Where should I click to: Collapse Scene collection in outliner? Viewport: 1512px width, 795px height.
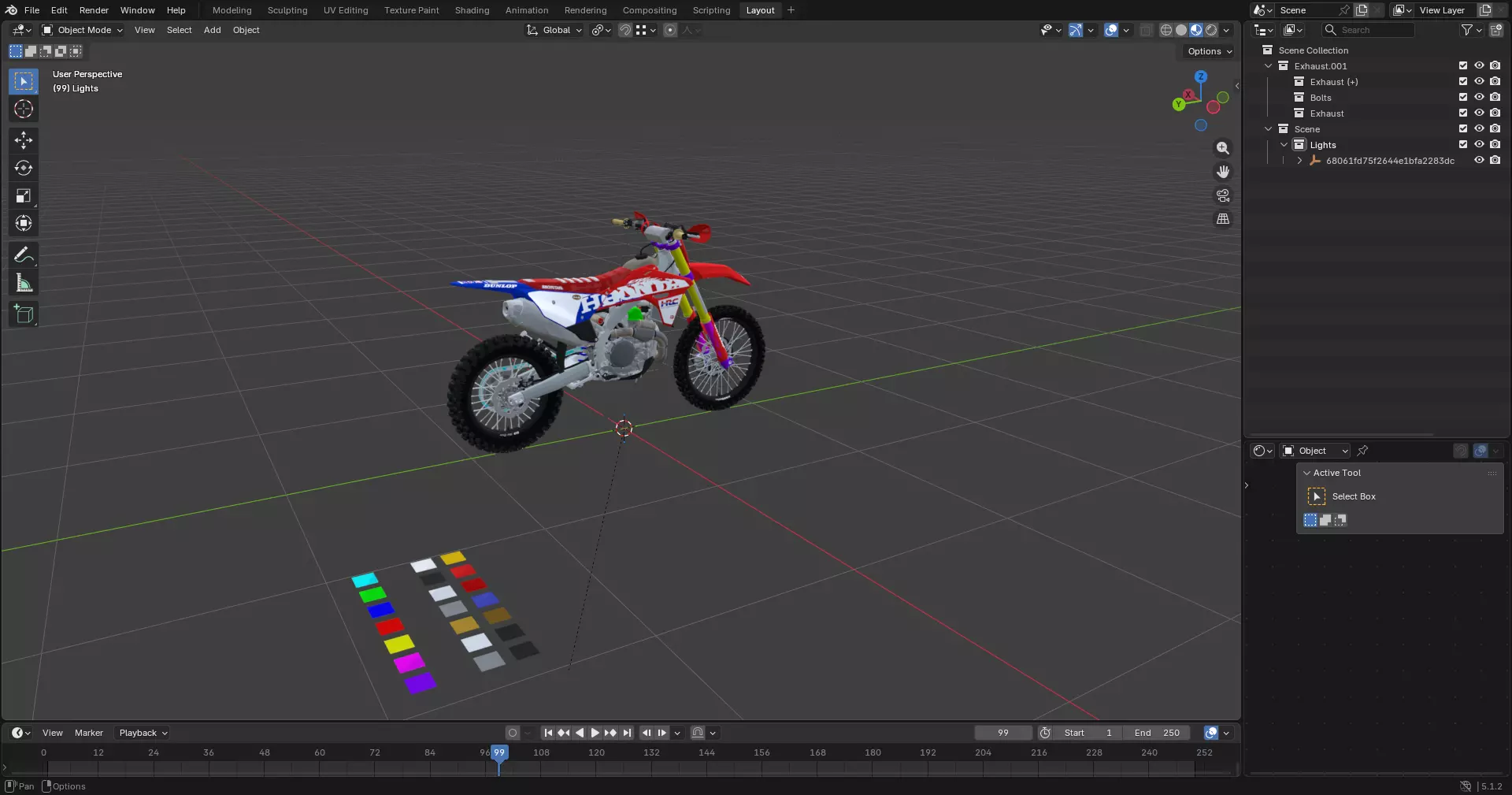point(1269,129)
